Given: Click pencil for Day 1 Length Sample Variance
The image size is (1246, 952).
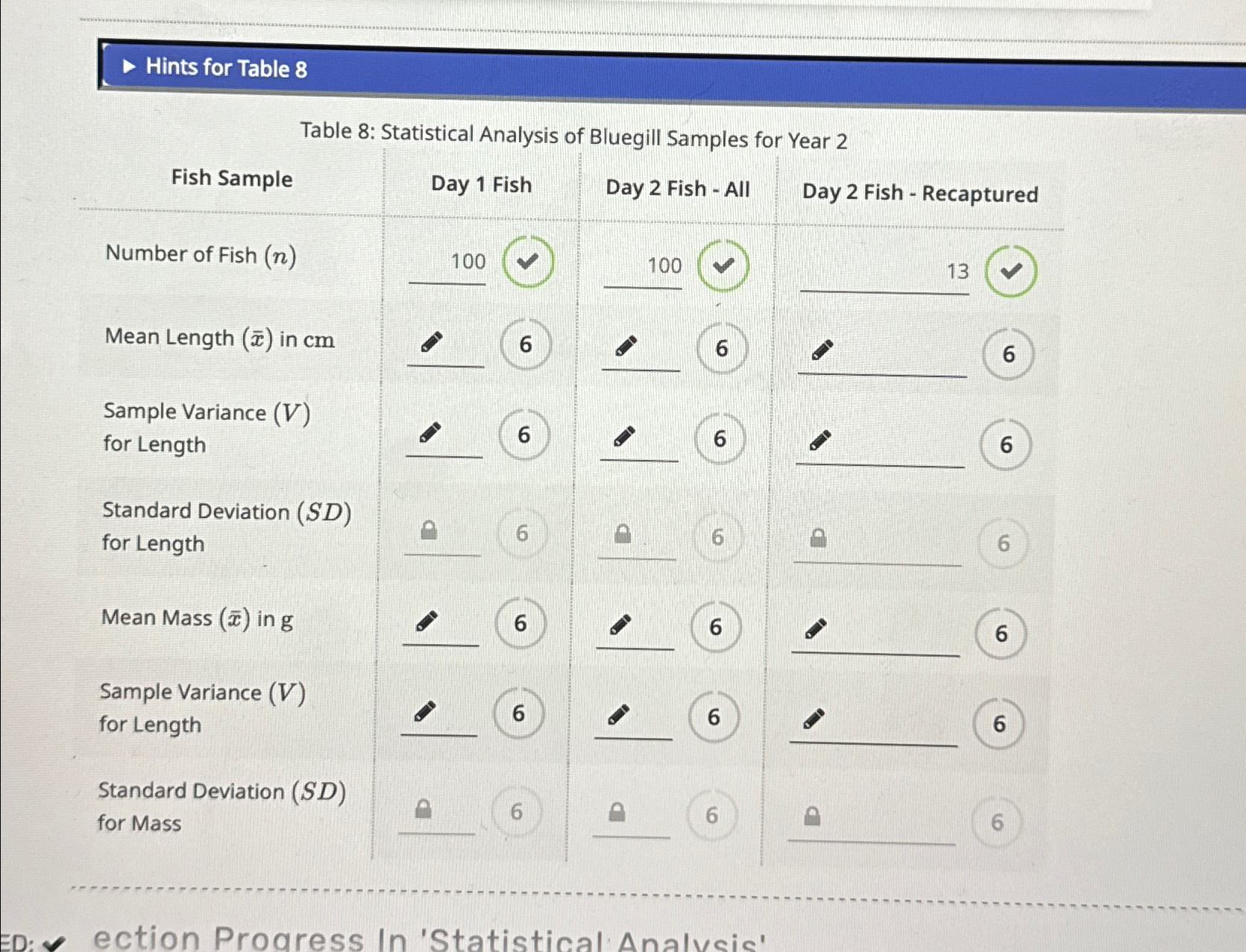Looking at the screenshot, I should 430,432.
